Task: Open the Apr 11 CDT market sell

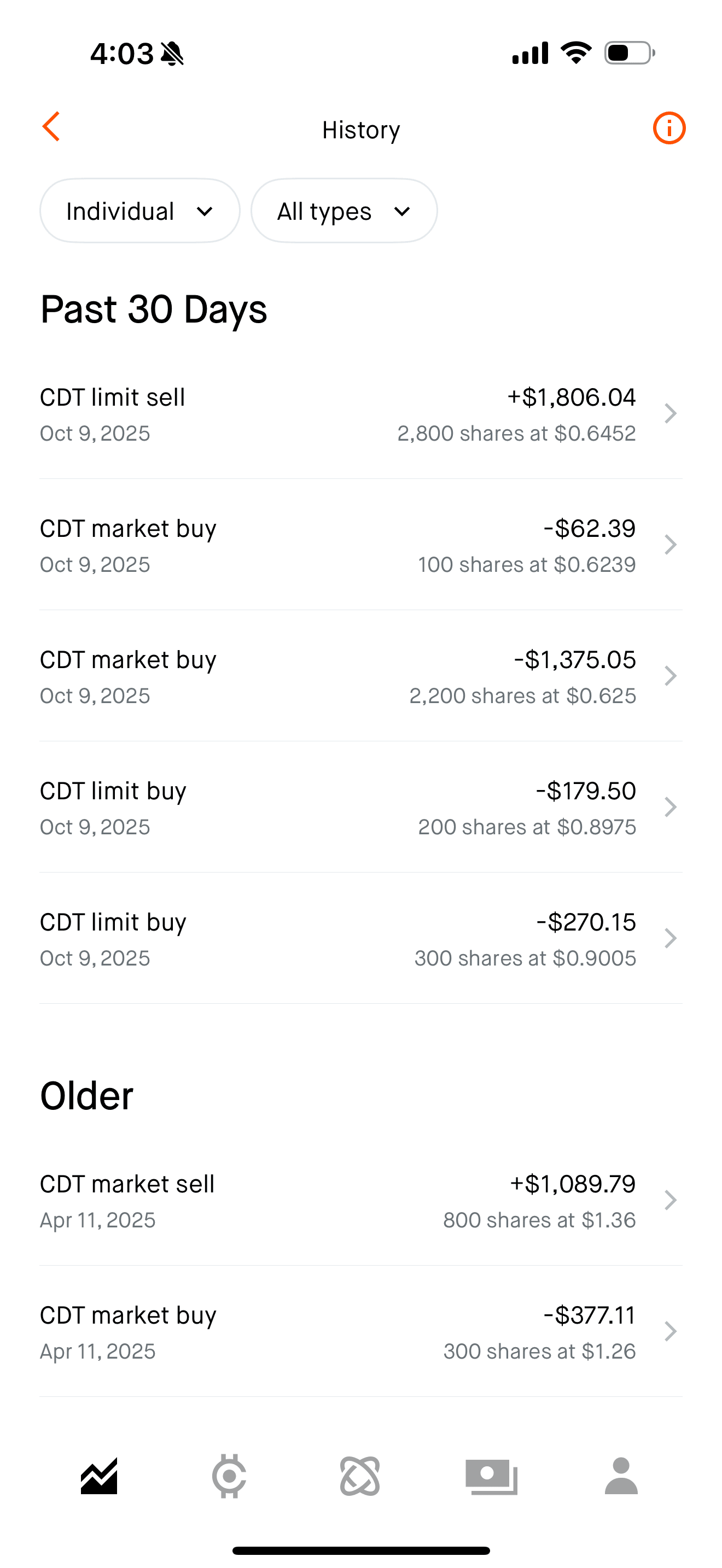Action: pos(338,1201)
